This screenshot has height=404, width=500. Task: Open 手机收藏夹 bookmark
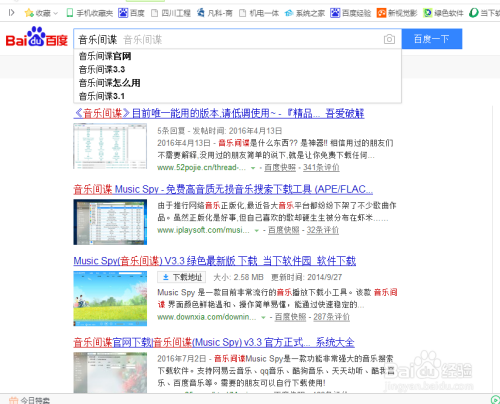(90, 13)
